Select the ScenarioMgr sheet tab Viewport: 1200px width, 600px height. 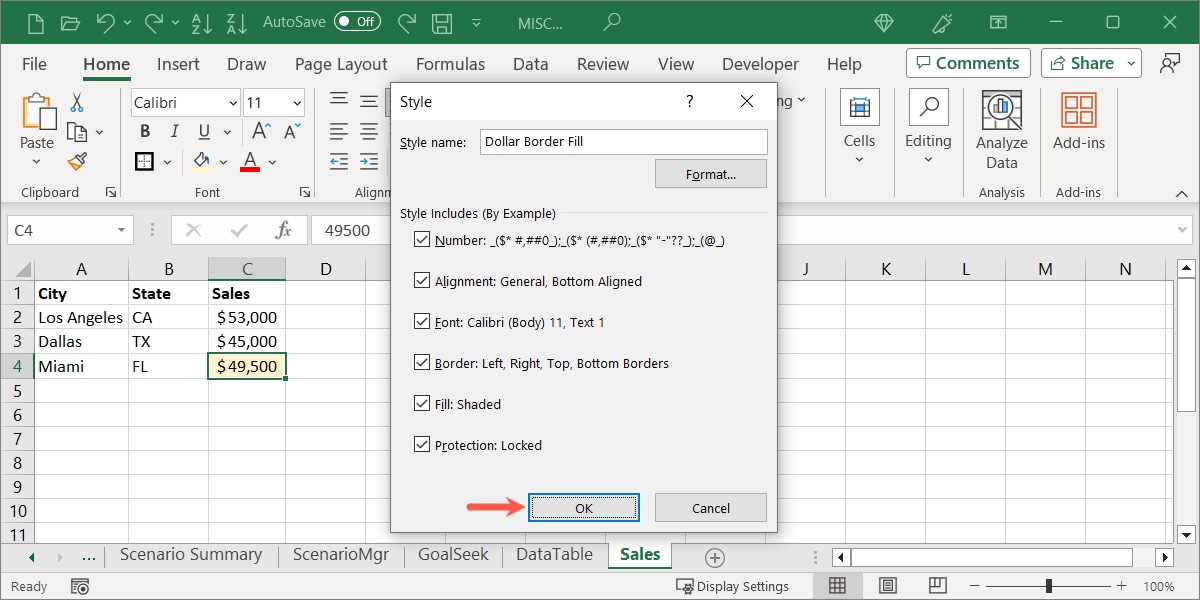(341, 554)
